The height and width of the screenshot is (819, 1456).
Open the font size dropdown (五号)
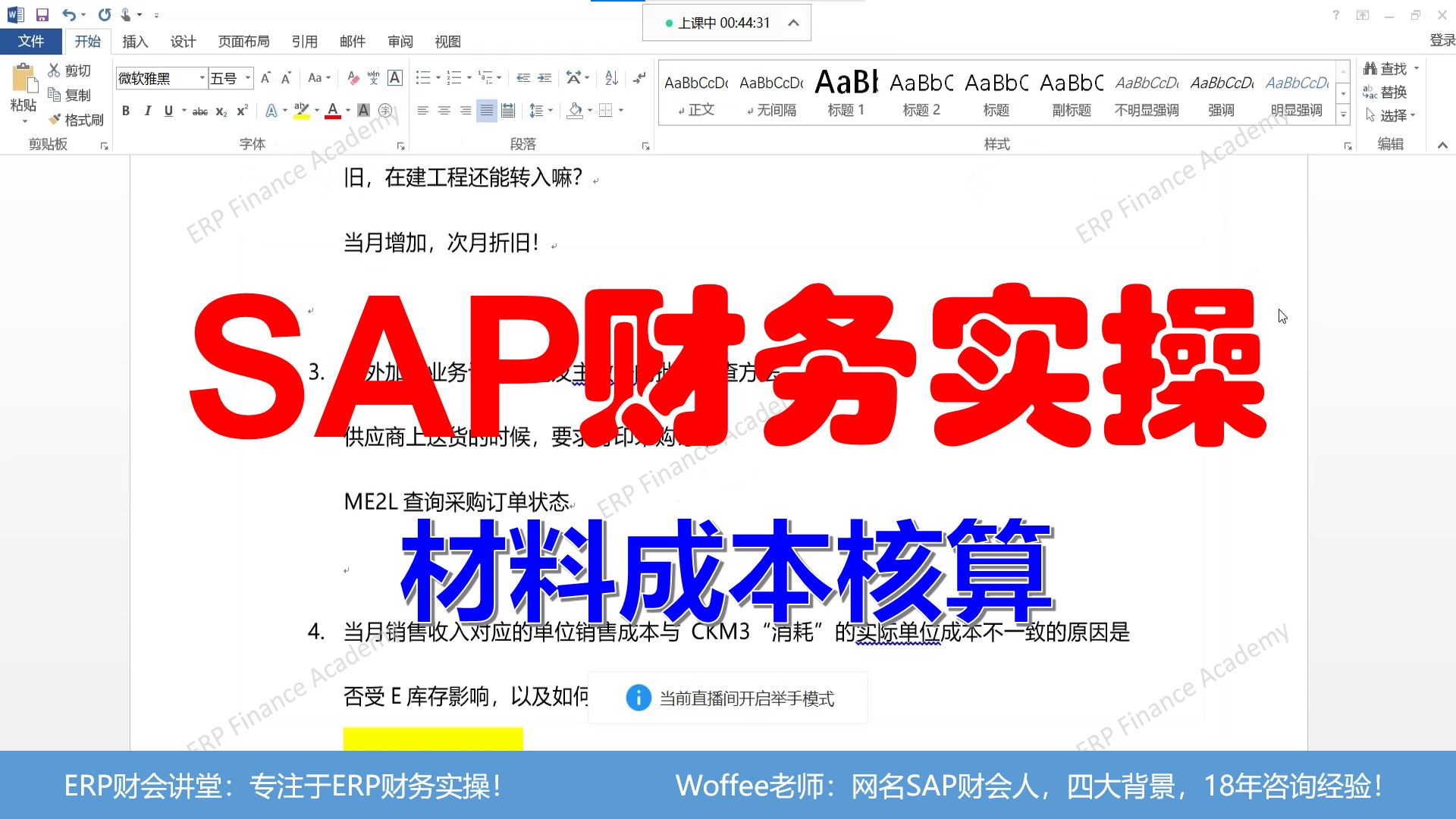pyautogui.click(x=248, y=78)
